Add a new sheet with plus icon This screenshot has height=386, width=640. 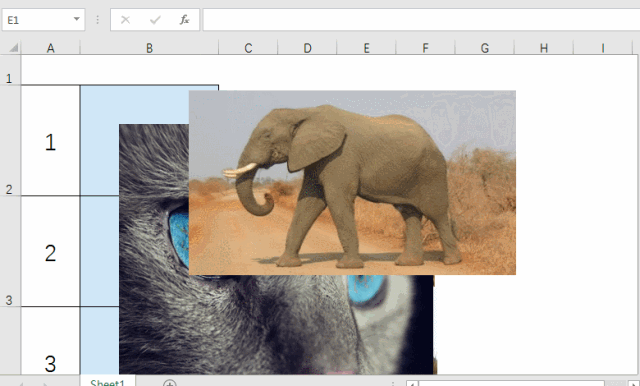169,383
